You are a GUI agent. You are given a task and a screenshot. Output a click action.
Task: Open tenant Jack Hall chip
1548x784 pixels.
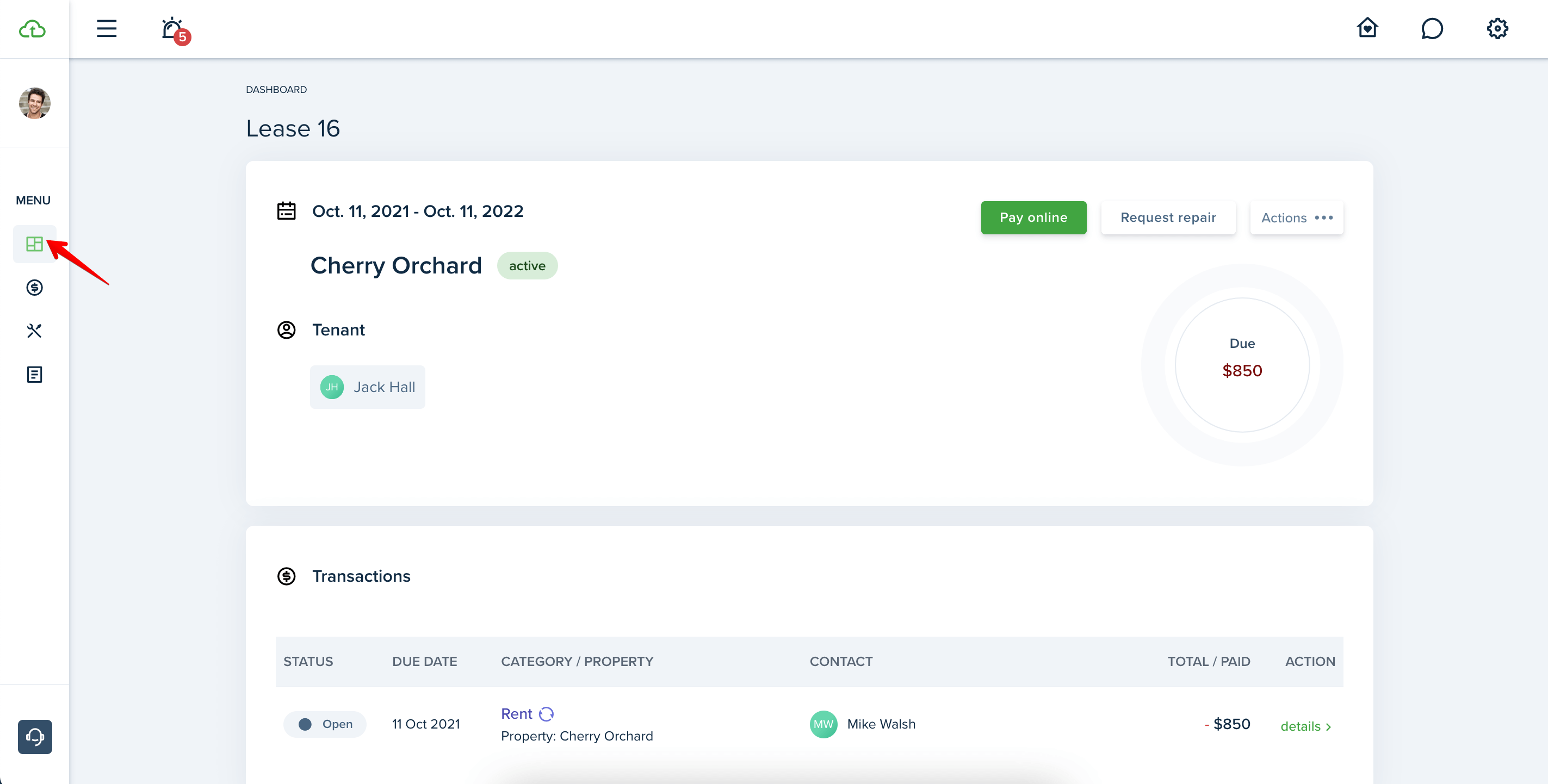pos(368,387)
